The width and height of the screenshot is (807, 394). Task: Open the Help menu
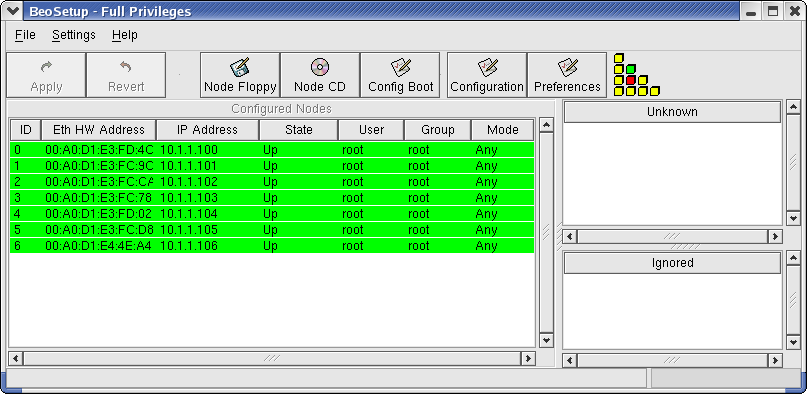125,35
